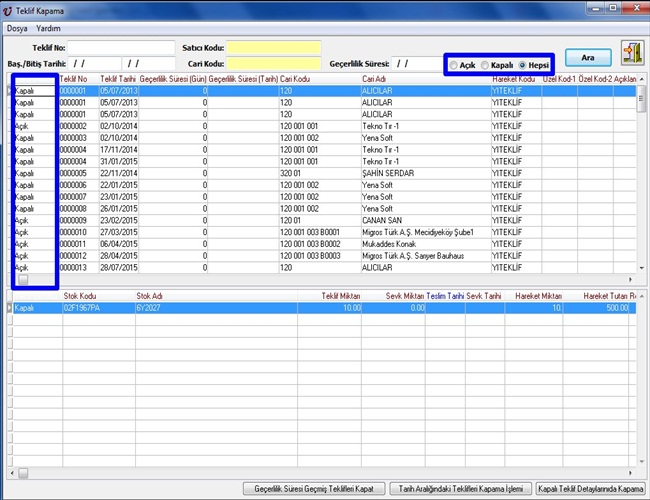Click the Özel Kod-1 column header
Screen dimensions: 650x500
pos(559,79)
